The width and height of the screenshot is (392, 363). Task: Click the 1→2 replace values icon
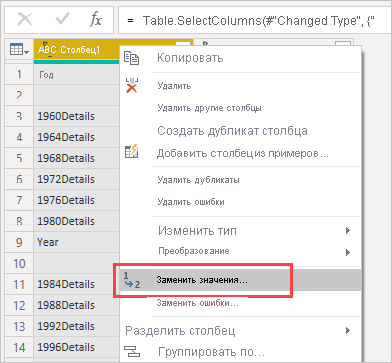pos(131,280)
